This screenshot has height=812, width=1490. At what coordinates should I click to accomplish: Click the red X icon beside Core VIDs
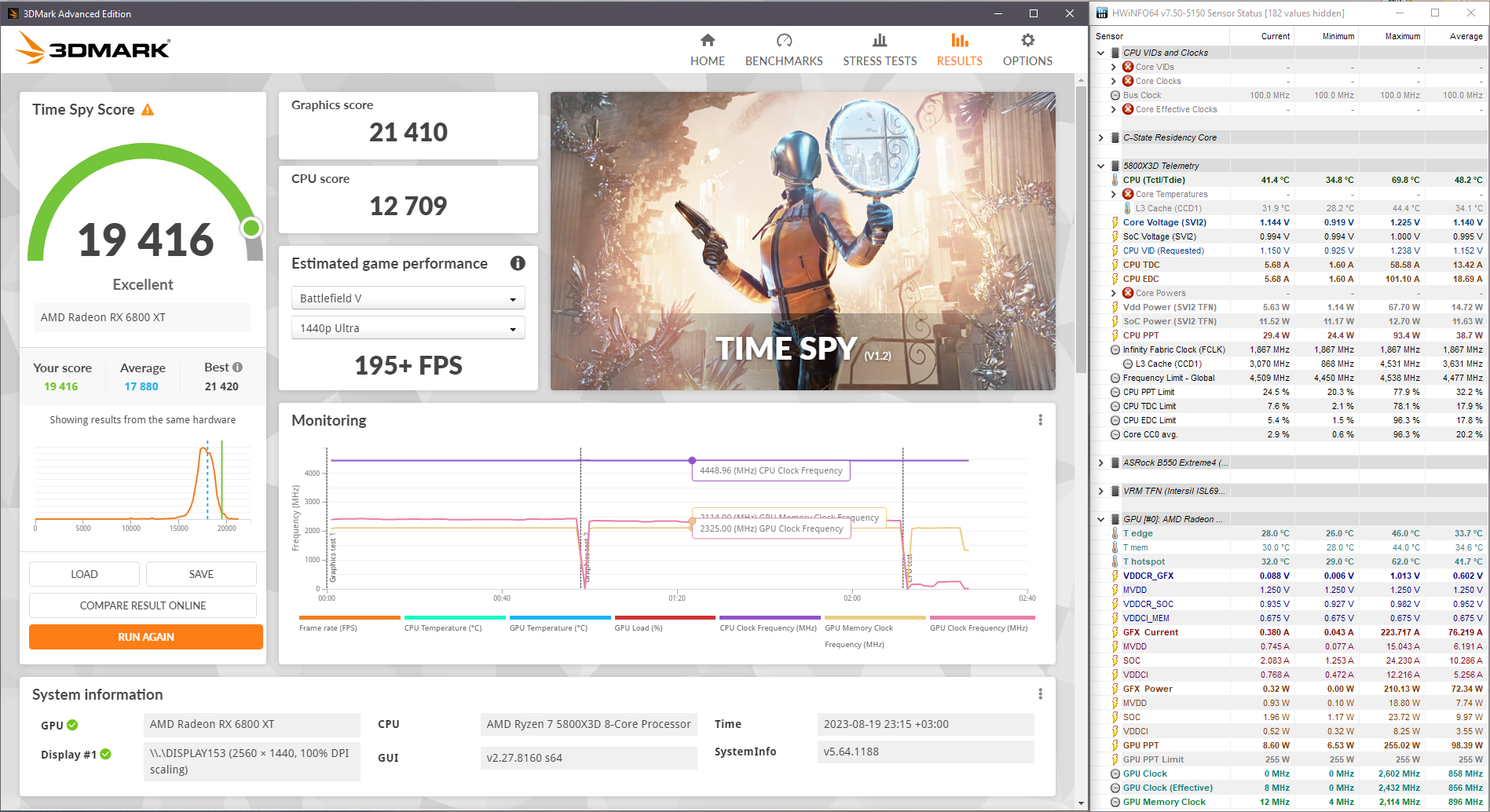click(x=1128, y=67)
